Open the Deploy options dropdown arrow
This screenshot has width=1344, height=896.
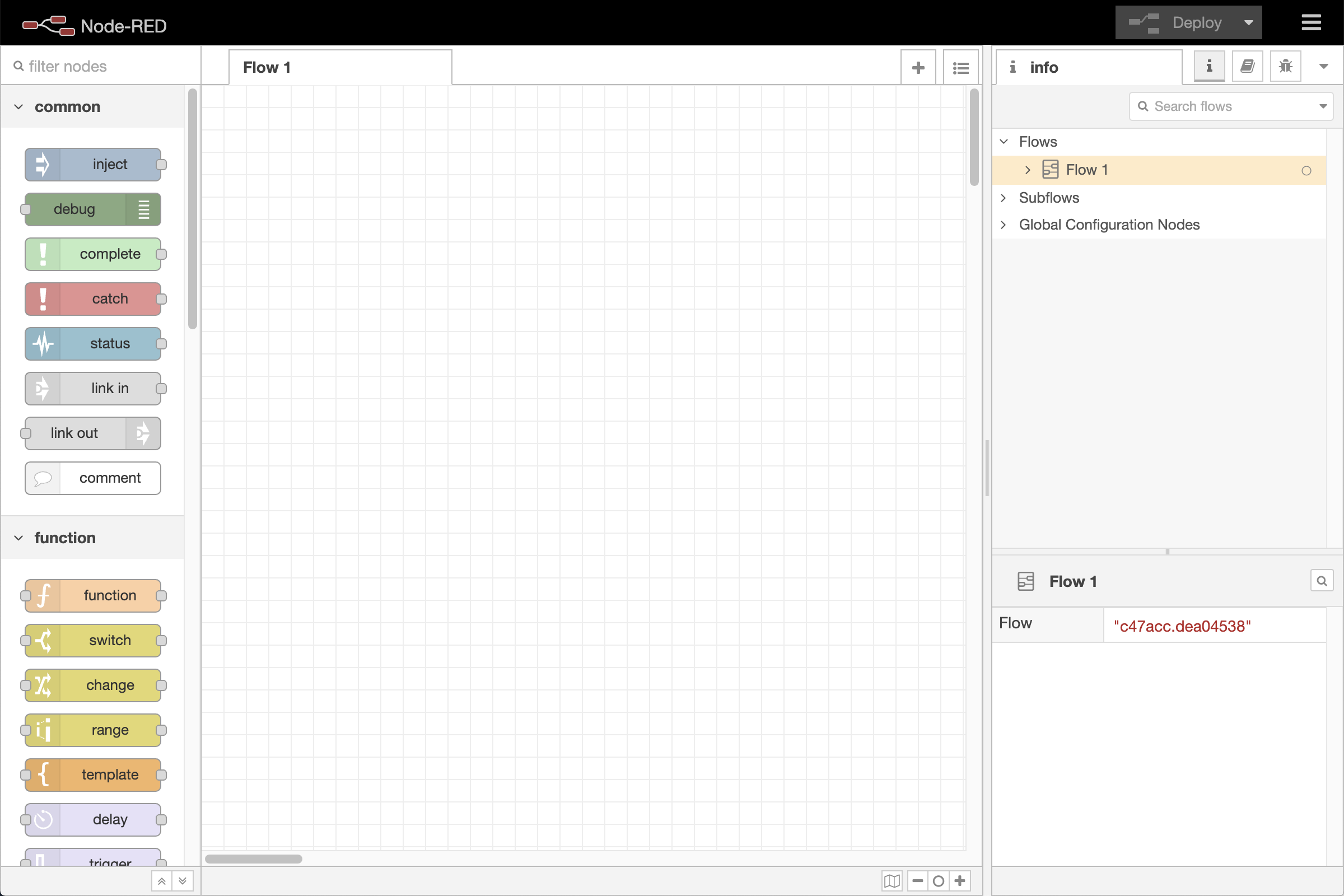pyautogui.click(x=1249, y=22)
